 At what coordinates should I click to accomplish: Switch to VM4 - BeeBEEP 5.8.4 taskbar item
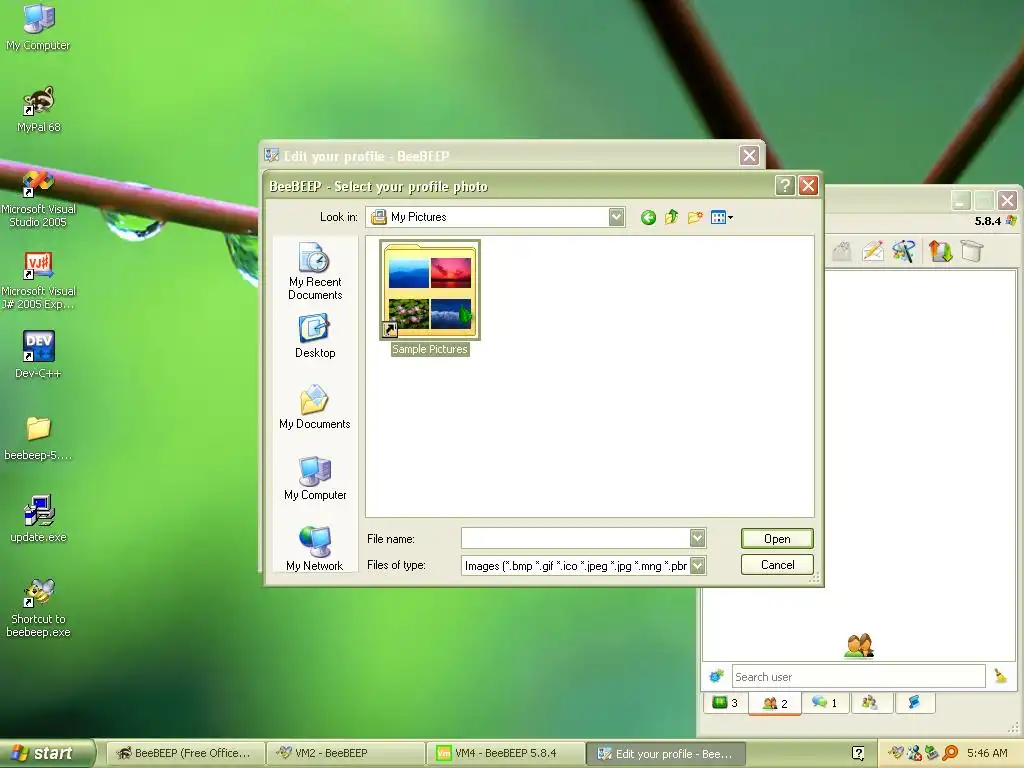[505, 753]
